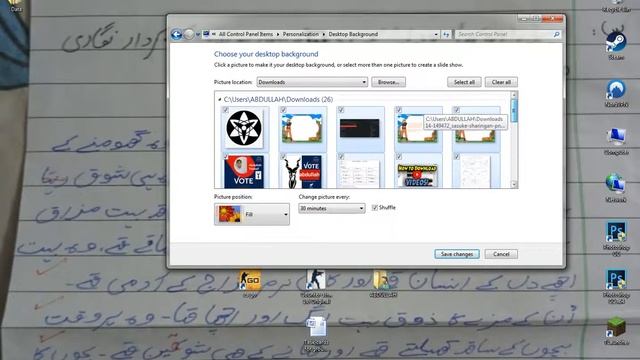Select the red VOTE poster thumbnail

[244, 171]
